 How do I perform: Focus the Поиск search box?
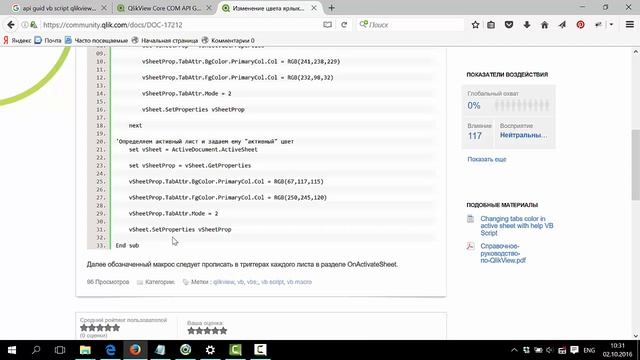point(410,25)
